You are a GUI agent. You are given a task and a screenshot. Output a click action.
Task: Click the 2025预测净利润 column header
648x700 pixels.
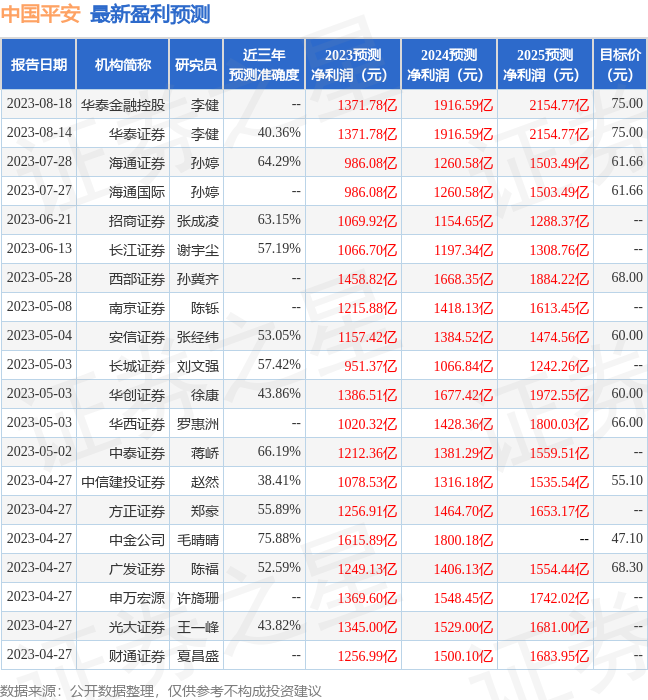click(545, 65)
